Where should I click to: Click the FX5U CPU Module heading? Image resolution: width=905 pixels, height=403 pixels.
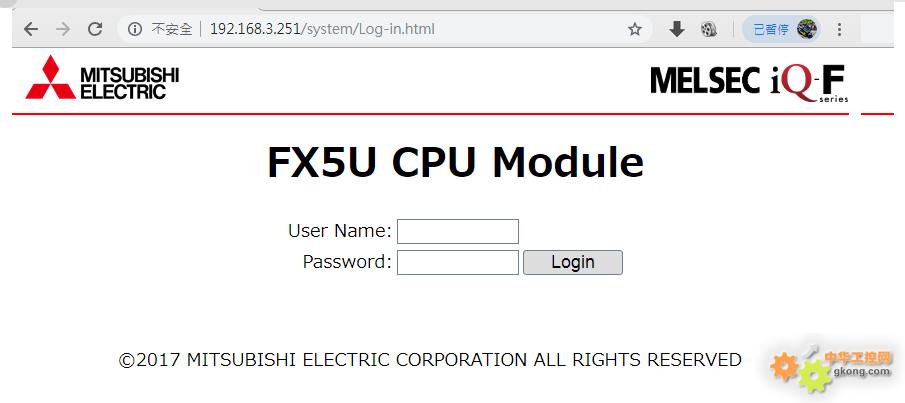(x=455, y=162)
